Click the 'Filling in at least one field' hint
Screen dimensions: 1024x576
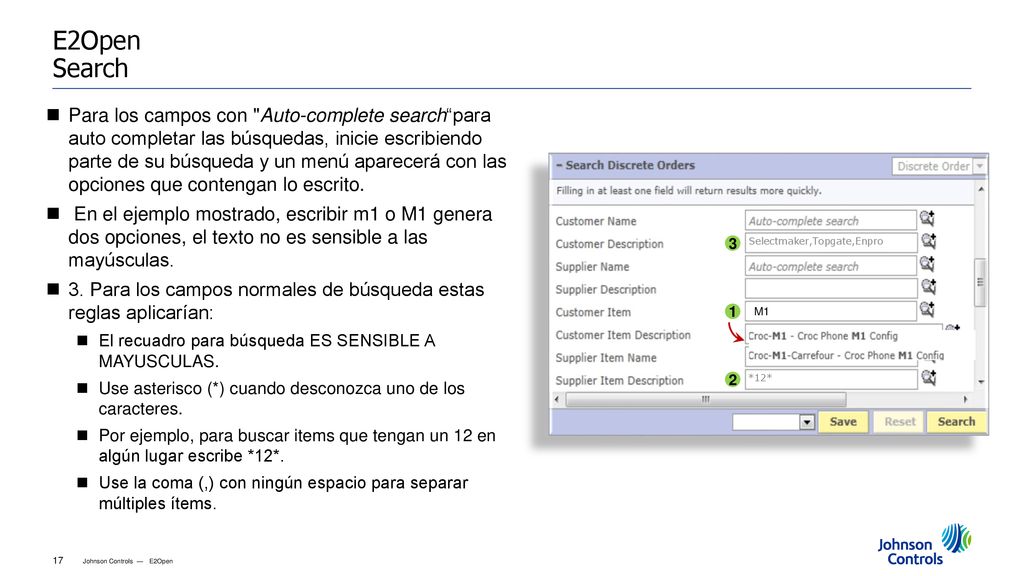point(689,191)
